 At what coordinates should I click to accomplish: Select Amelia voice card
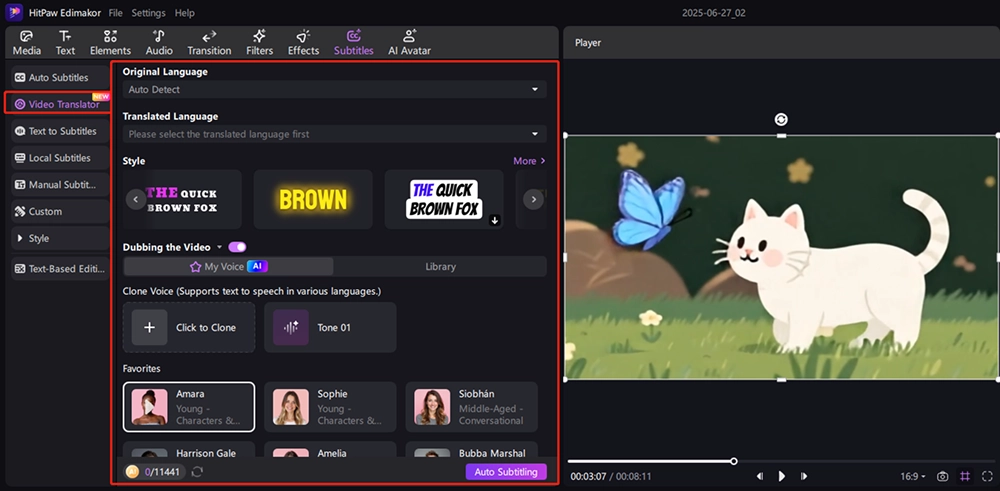coord(330,450)
